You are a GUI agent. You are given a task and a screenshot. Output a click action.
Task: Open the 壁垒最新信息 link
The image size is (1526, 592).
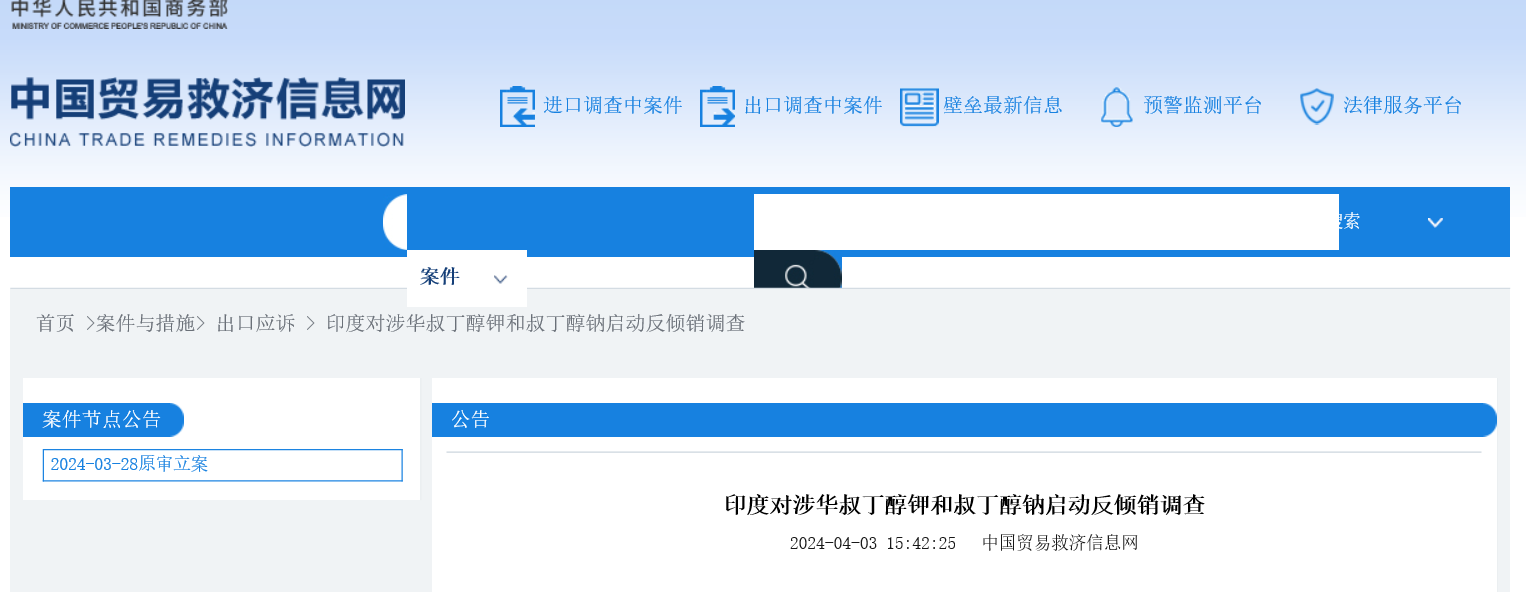pos(1003,105)
